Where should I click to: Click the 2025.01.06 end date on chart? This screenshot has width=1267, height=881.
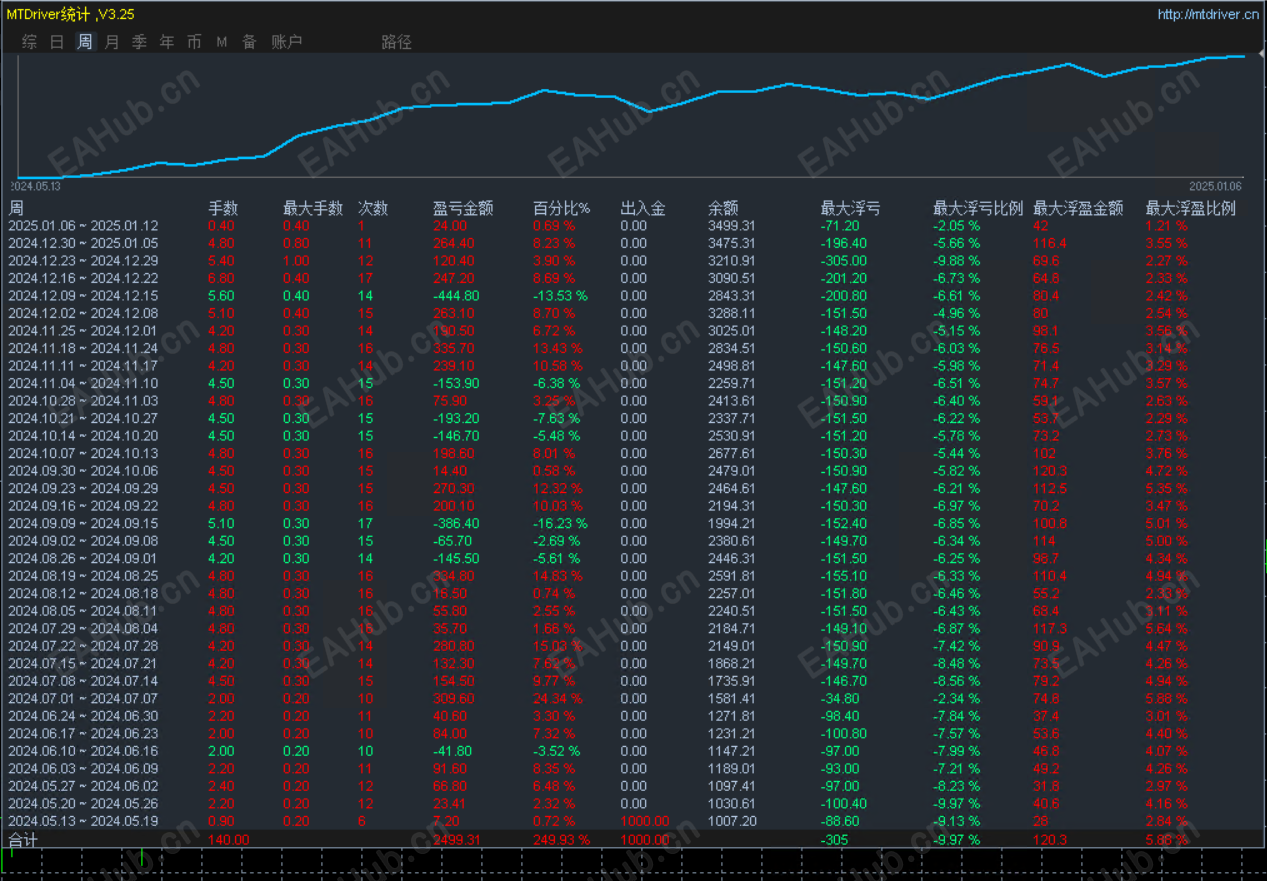tap(1215, 186)
